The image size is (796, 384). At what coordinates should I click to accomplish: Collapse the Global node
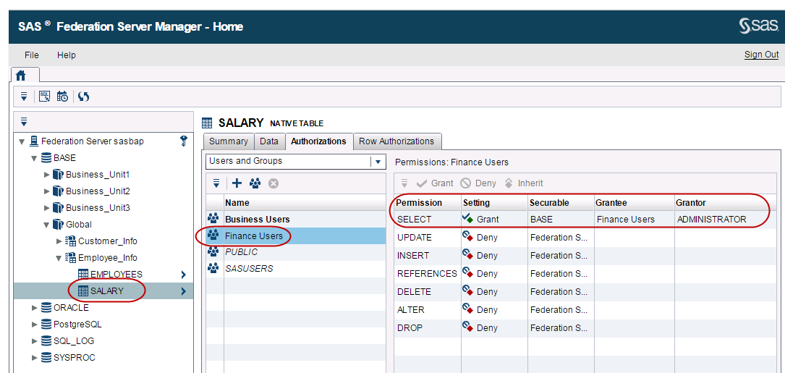47,225
